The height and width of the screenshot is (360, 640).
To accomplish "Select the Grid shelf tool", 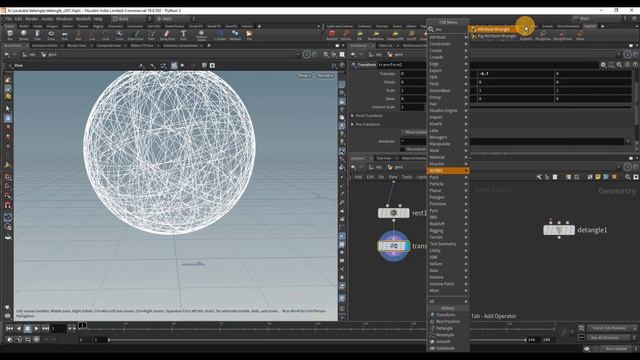I will pos(64,35).
